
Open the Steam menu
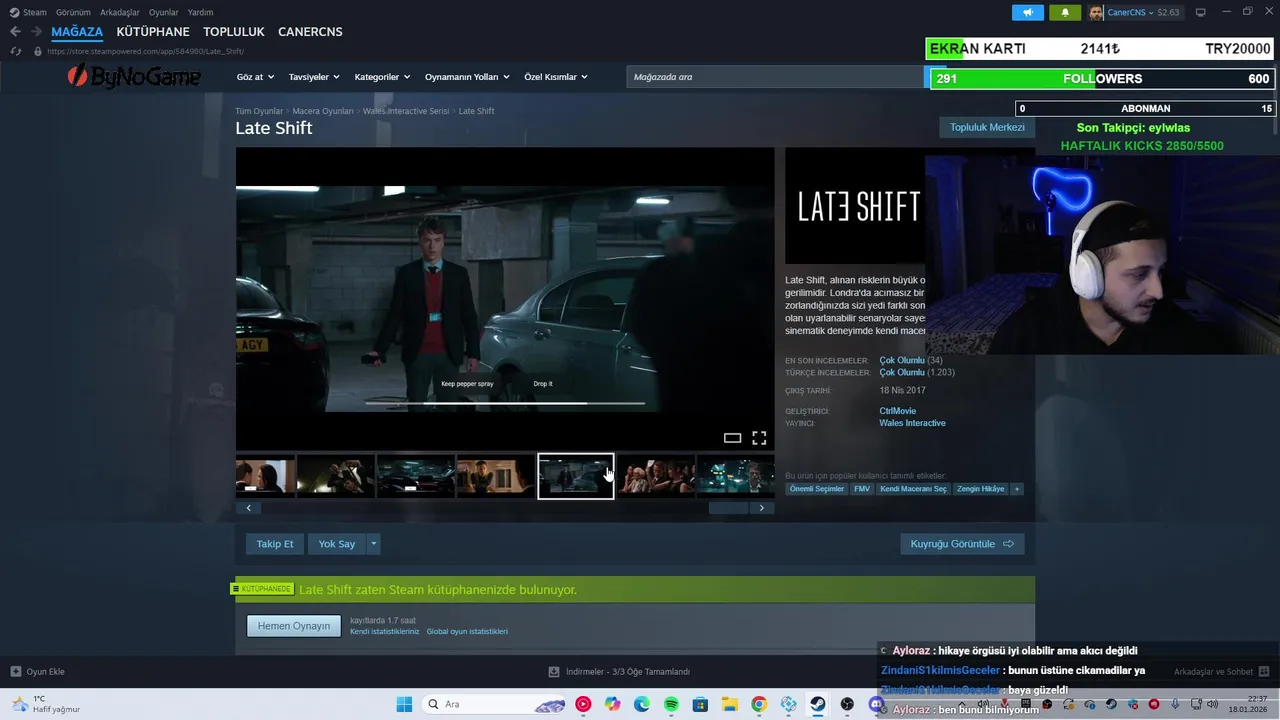pos(35,12)
